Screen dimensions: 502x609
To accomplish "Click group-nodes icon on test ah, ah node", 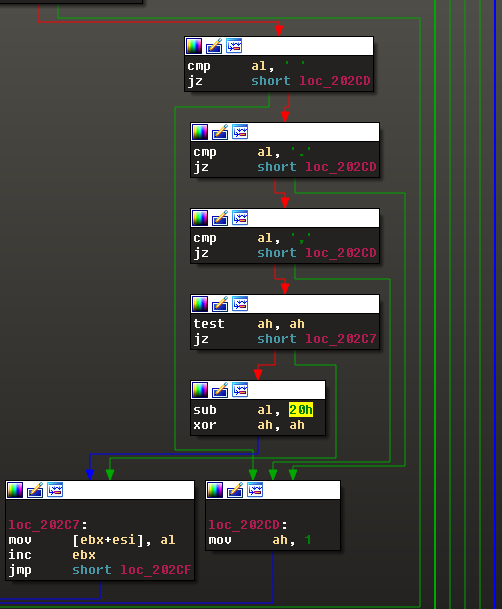I will (x=240, y=304).
